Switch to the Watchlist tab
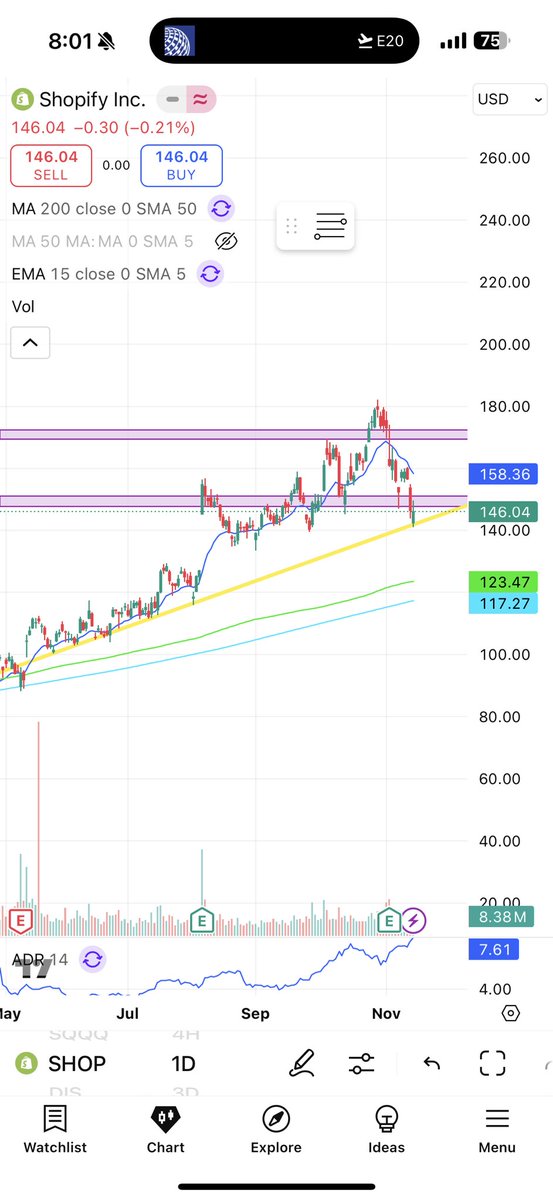The width and height of the screenshot is (553, 1200). click(55, 1130)
